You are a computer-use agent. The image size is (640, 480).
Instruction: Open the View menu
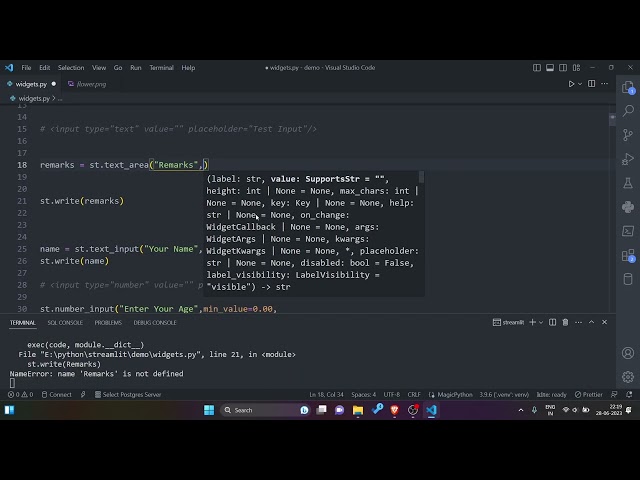[99, 68]
